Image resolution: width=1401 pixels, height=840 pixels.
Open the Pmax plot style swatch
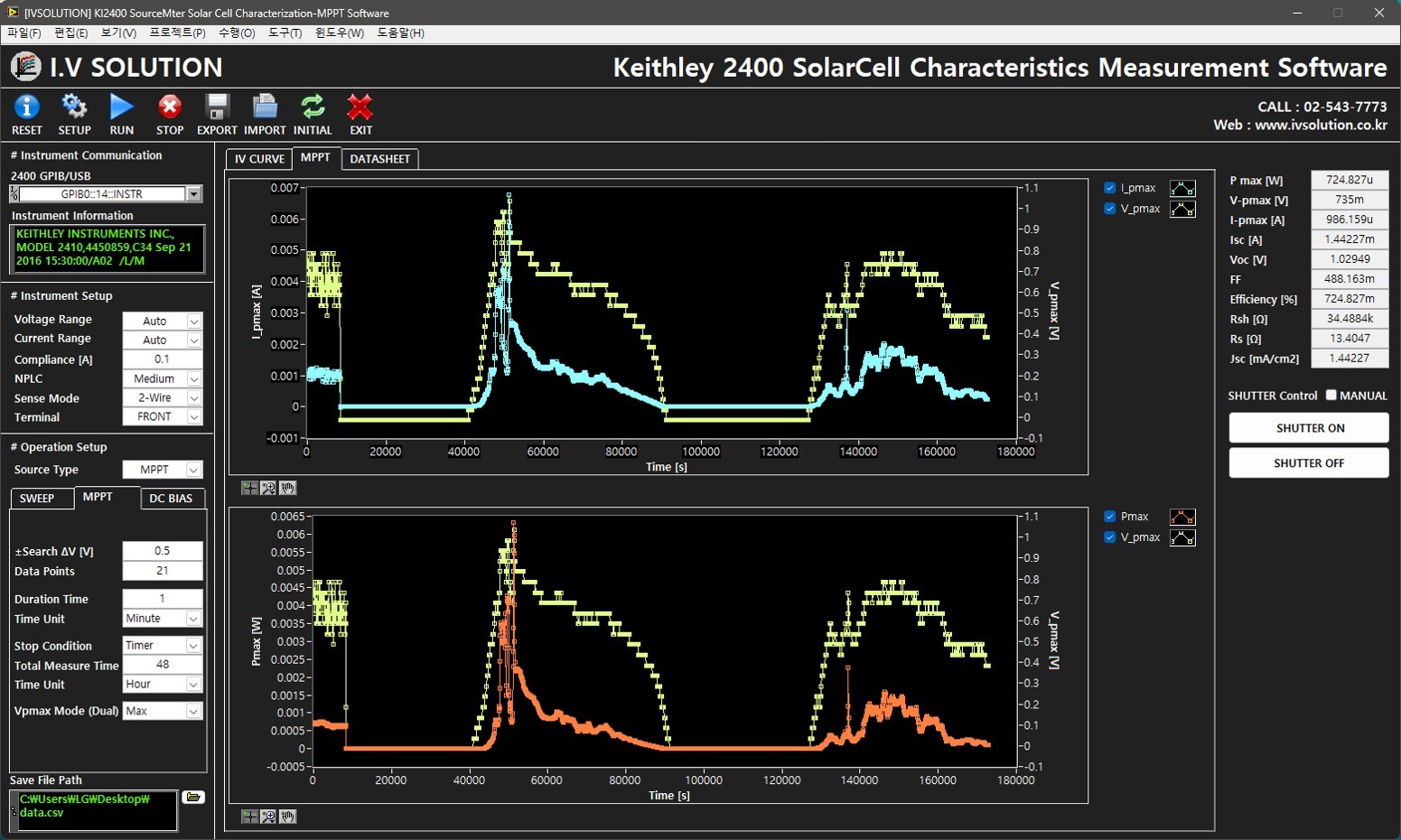point(1182,517)
